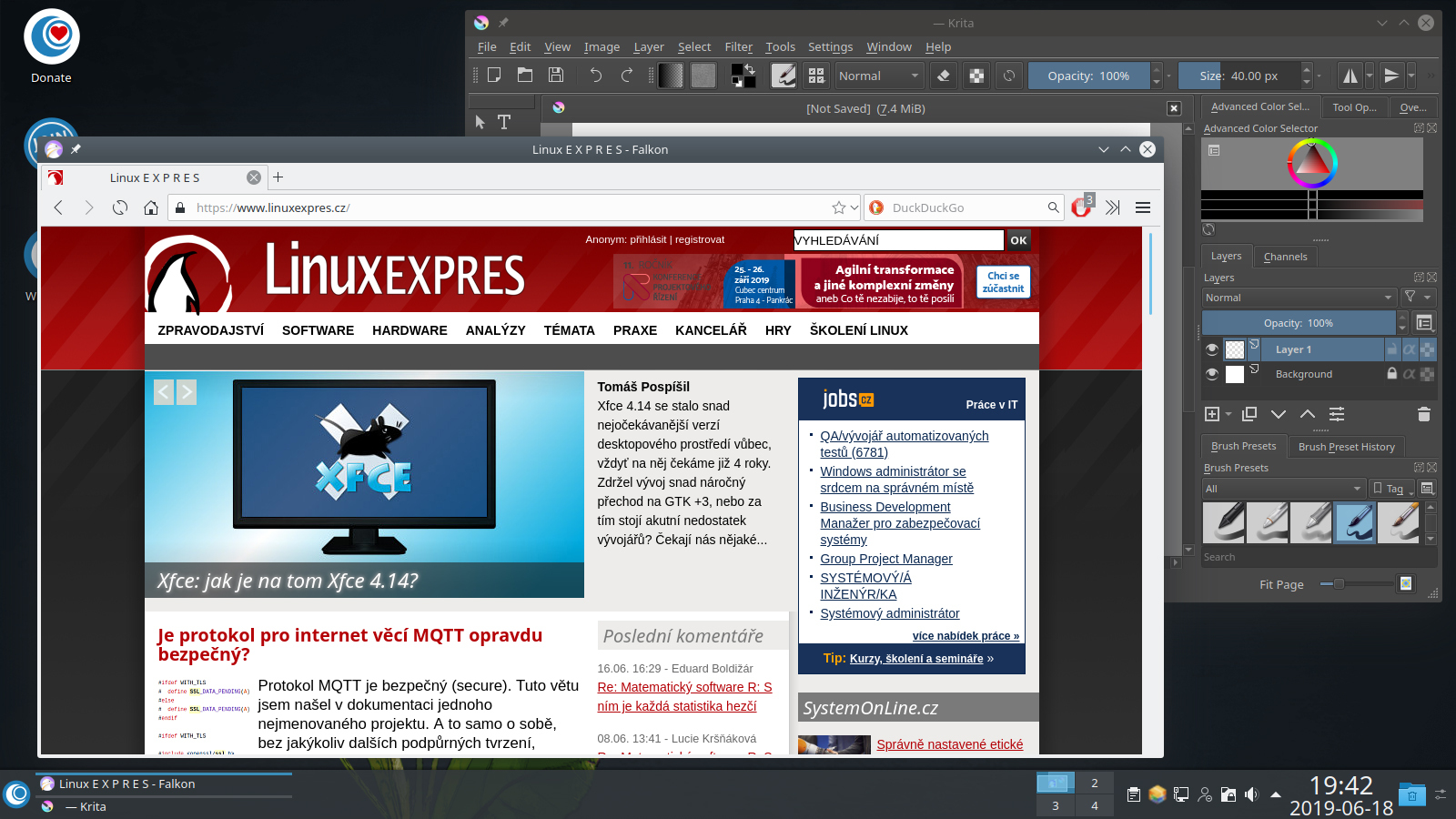The height and width of the screenshot is (819, 1456).
Task: Open the brush editor in Krita toolbar
Action: 784,76
